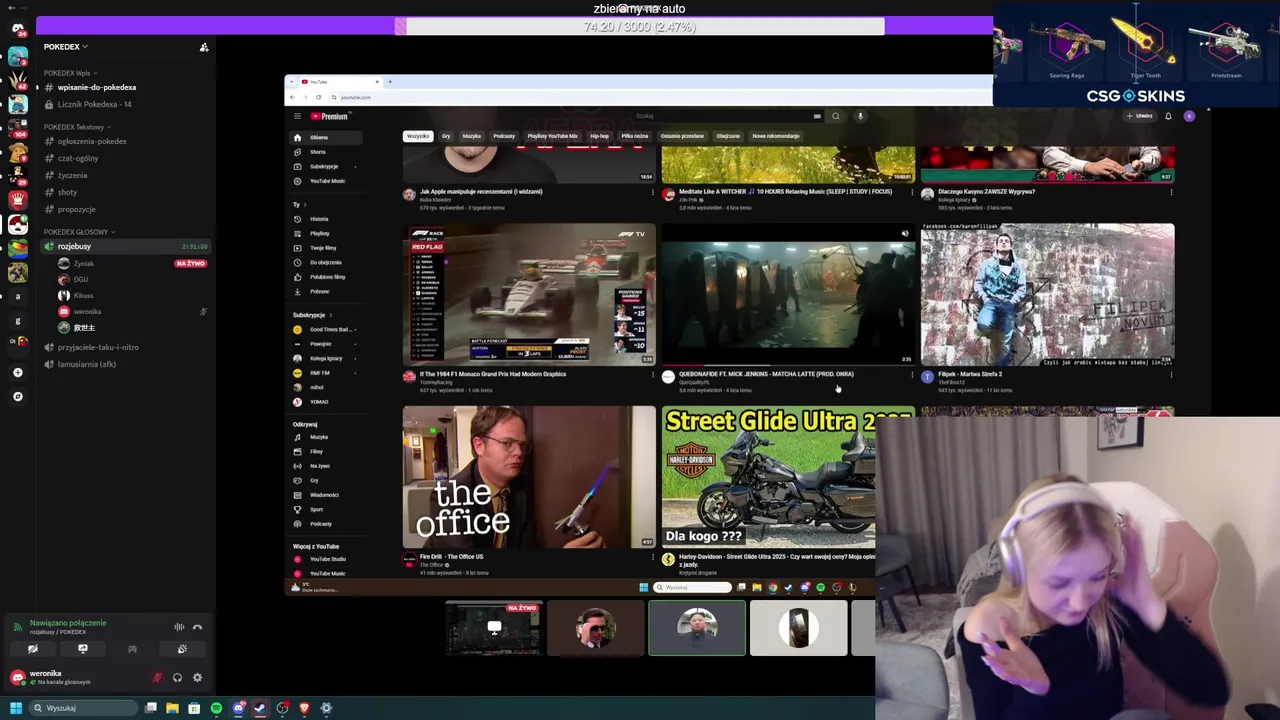This screenshot has width=1280, height=720.
Task: Open more options for Jak Apple manipuluje video
Action: point(653,192)
